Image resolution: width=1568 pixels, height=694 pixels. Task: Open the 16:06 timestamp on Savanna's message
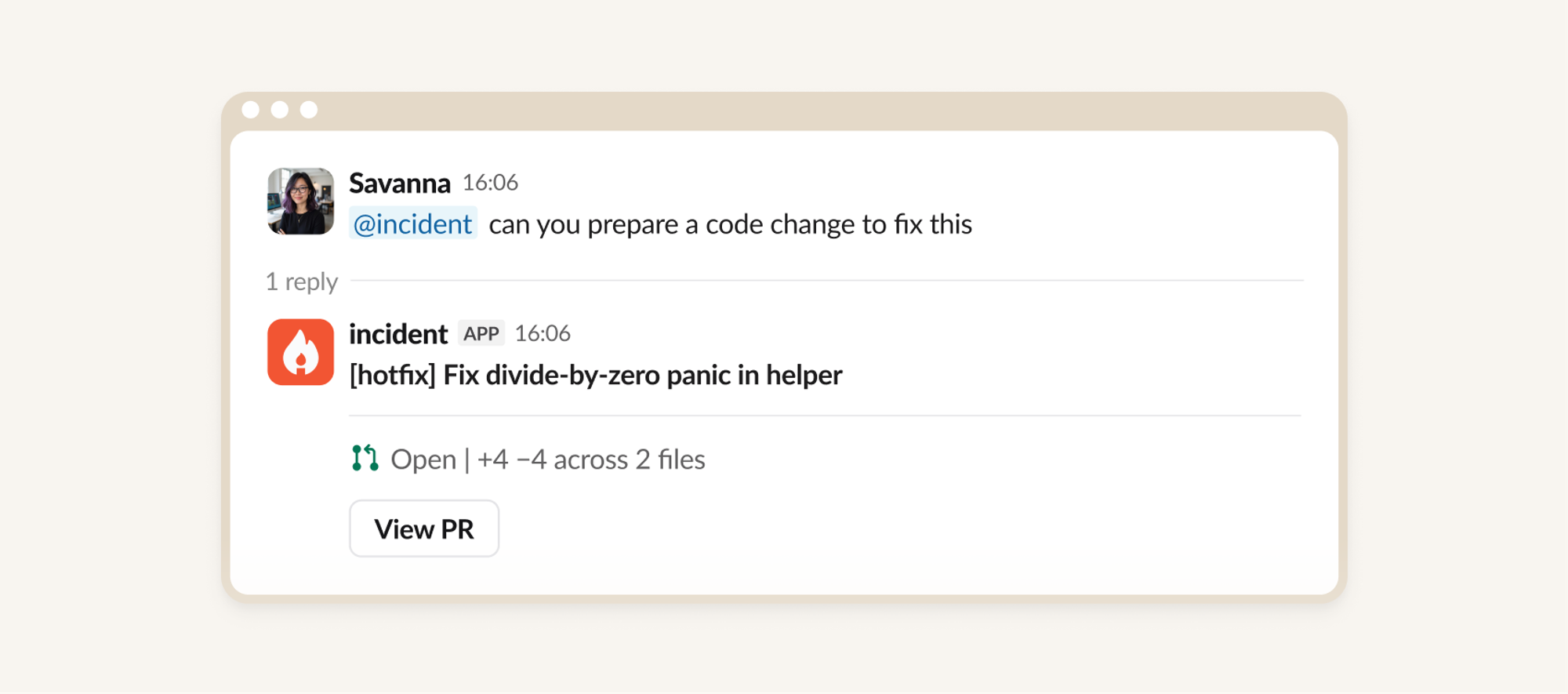(491, 183)
